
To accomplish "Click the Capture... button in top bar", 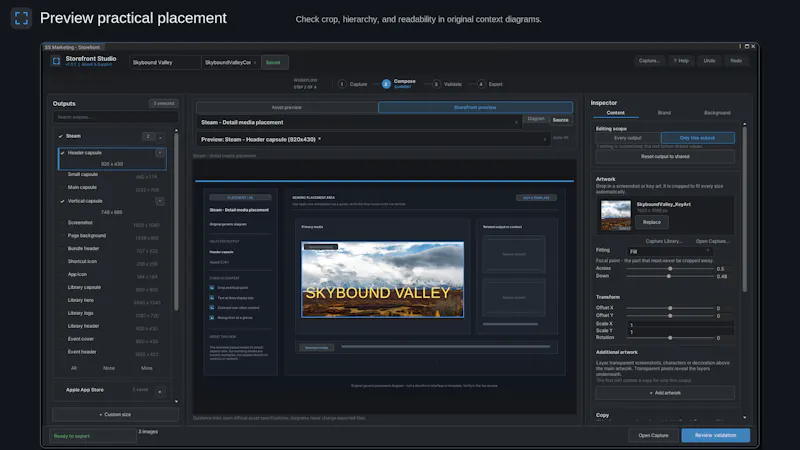I will pyautogui.click(x=649, y=61).
